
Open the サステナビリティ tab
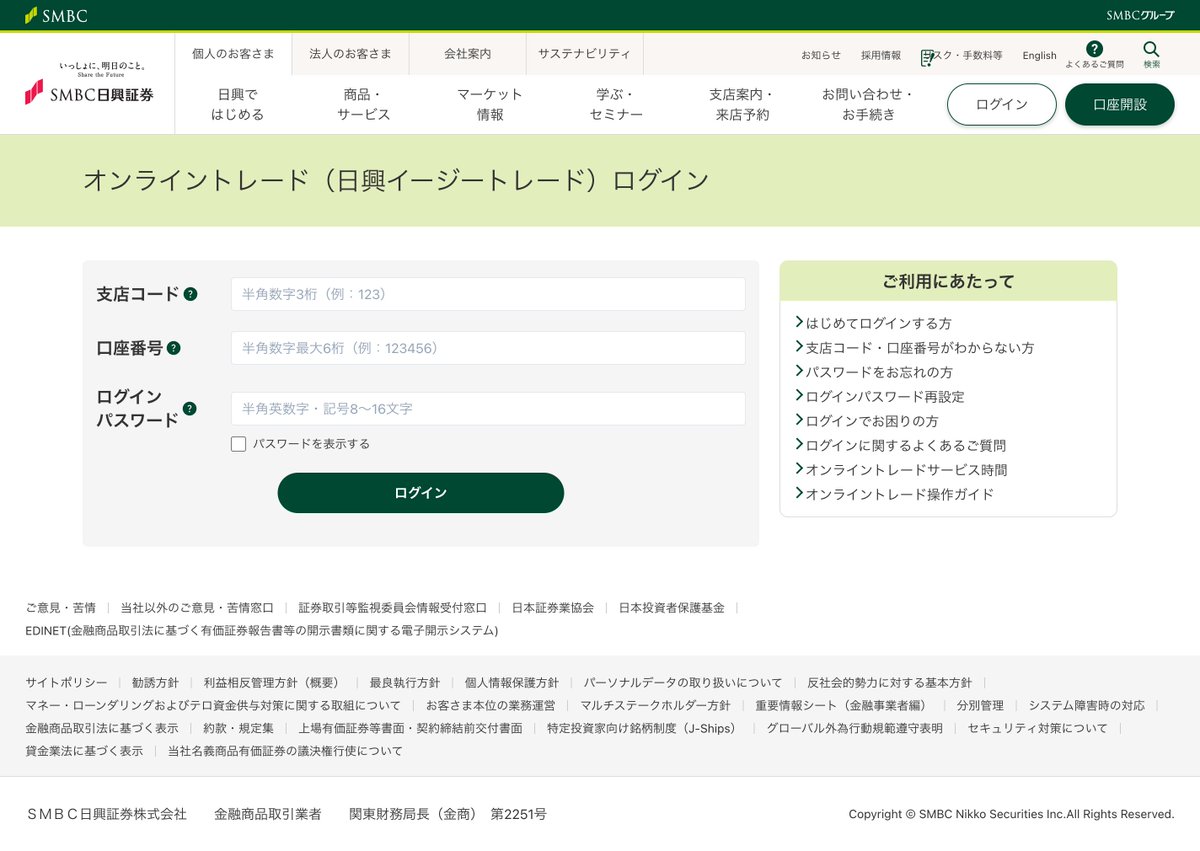(584, 54)
